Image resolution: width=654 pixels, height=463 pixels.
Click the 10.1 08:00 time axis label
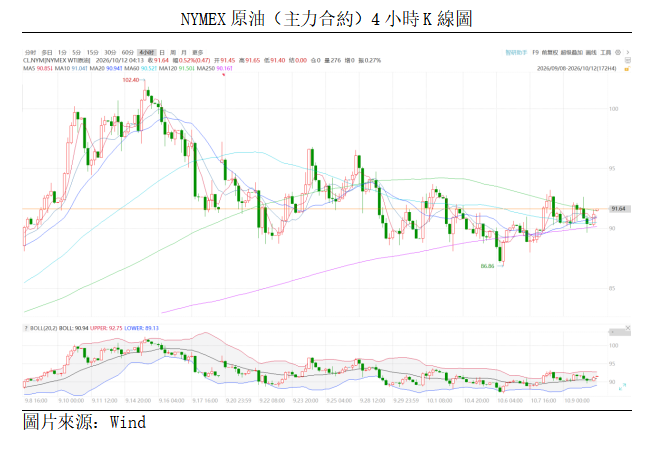click(x=439, y=400)
